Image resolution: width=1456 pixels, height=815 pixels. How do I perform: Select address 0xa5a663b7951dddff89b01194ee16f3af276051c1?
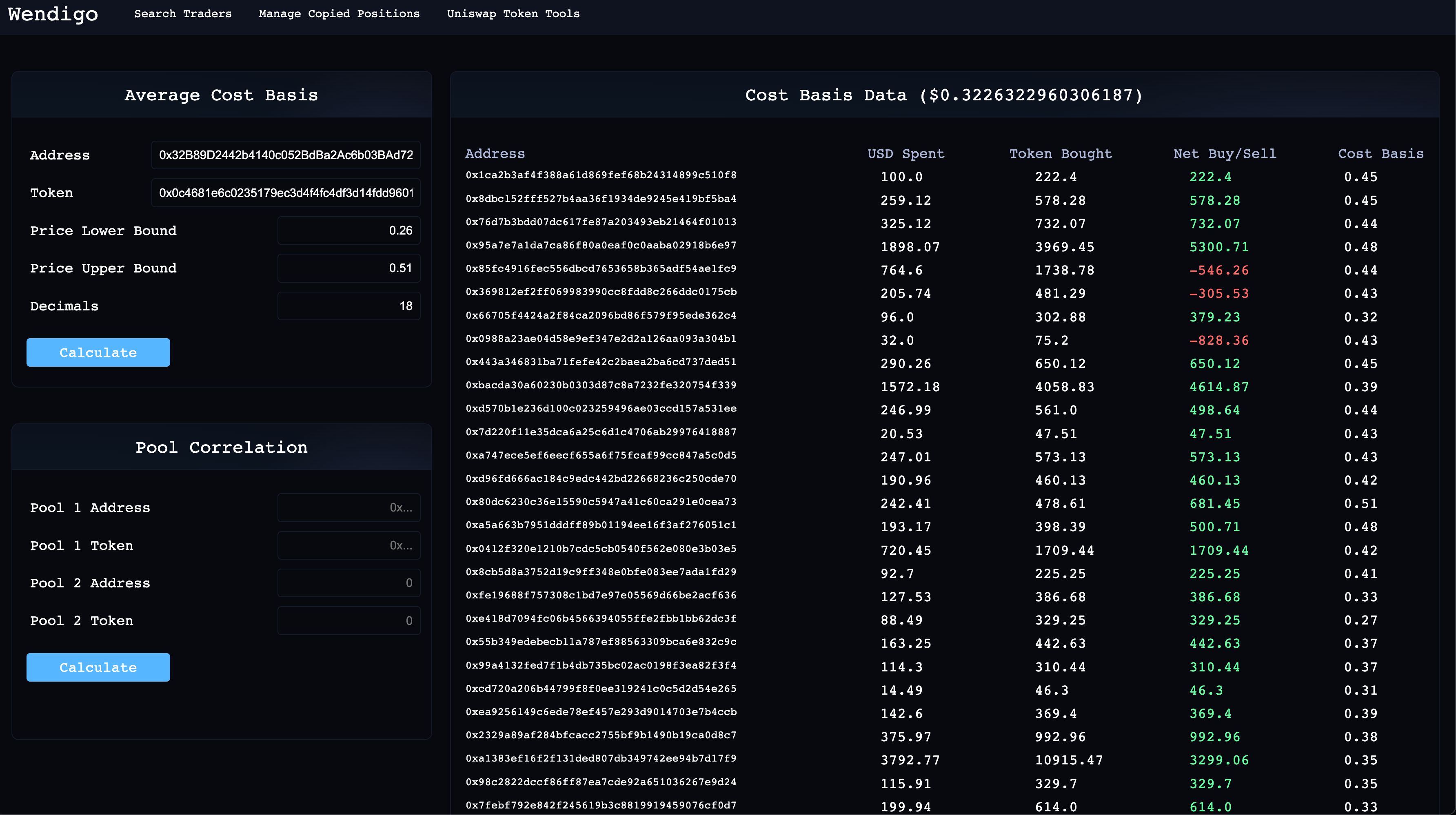tap(601, 525)
